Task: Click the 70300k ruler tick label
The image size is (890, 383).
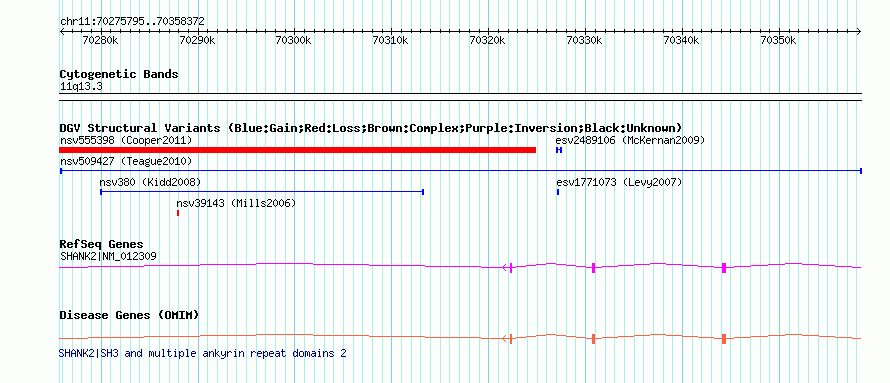Action: (294, 40)
